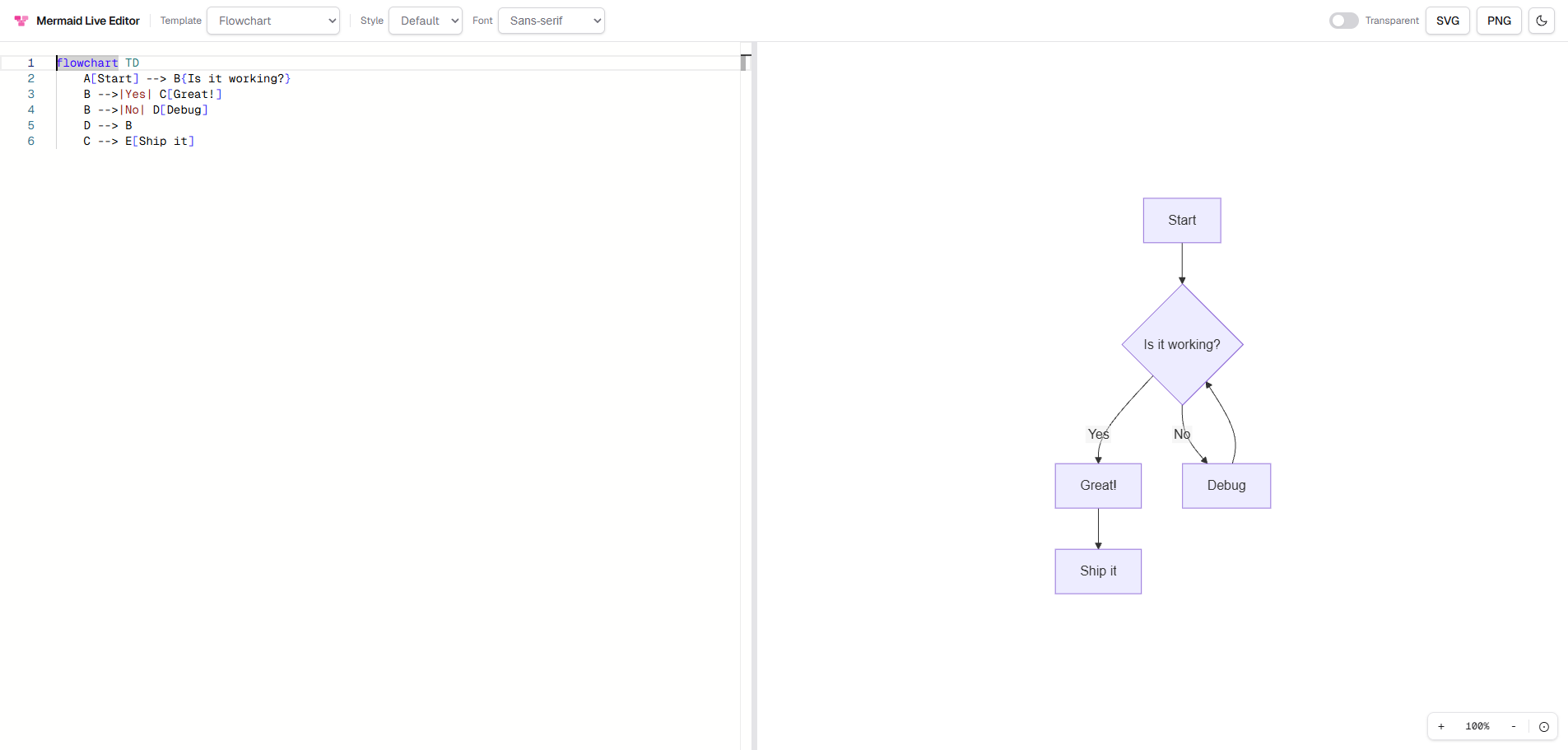Click line number 6 in the gutter
The image size is (1568, 750).
(31, 142)
